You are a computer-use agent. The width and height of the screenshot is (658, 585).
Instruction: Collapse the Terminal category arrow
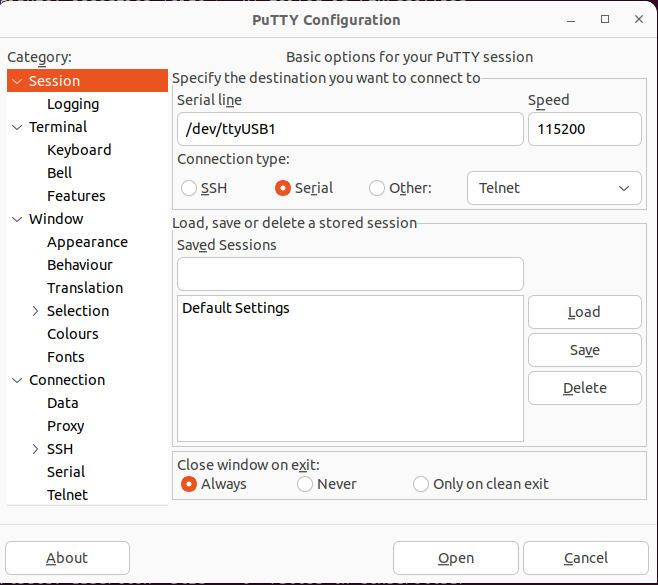click(17, 127)
